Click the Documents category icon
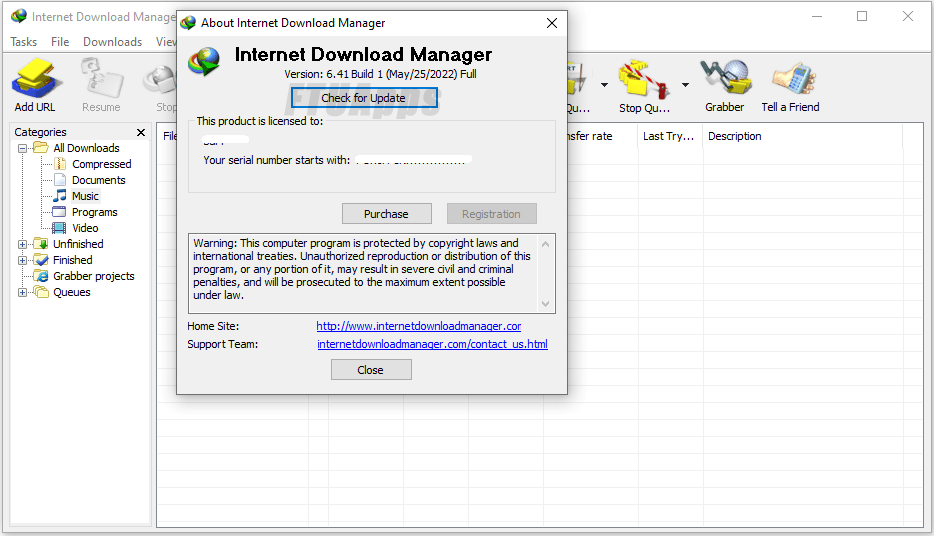 click(x=60, y=180)
